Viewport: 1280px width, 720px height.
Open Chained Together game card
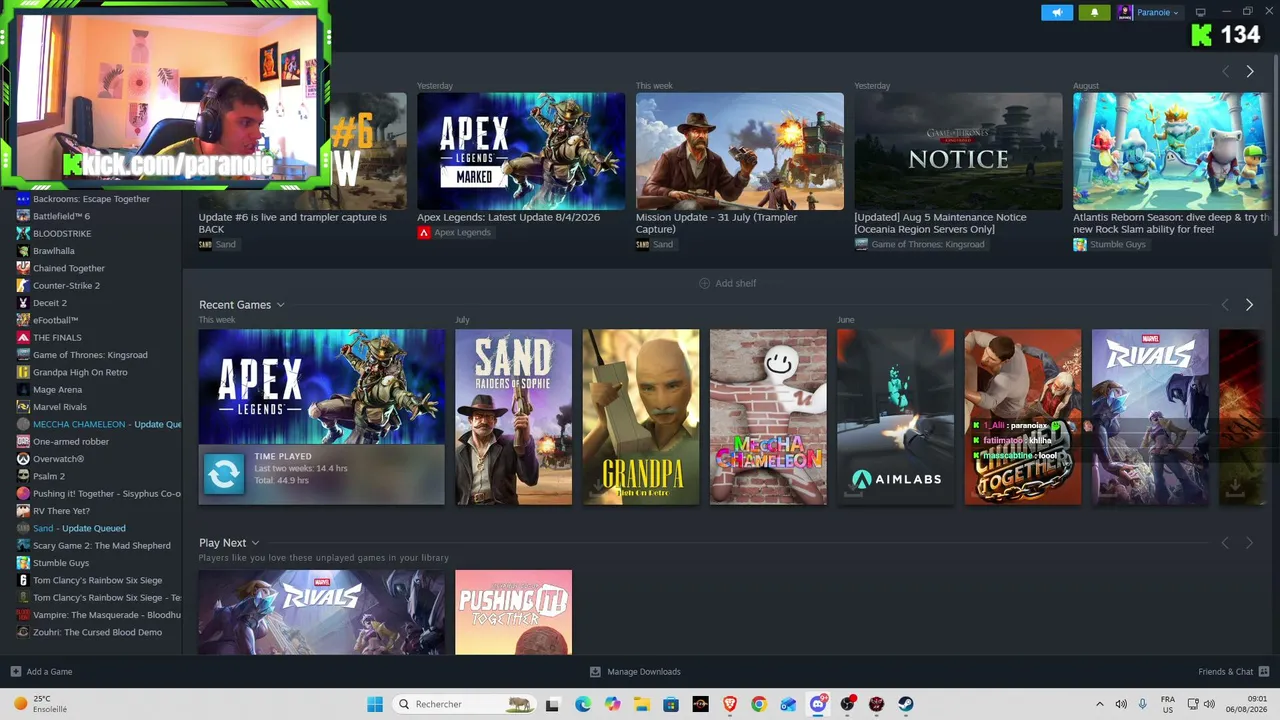1022,417
